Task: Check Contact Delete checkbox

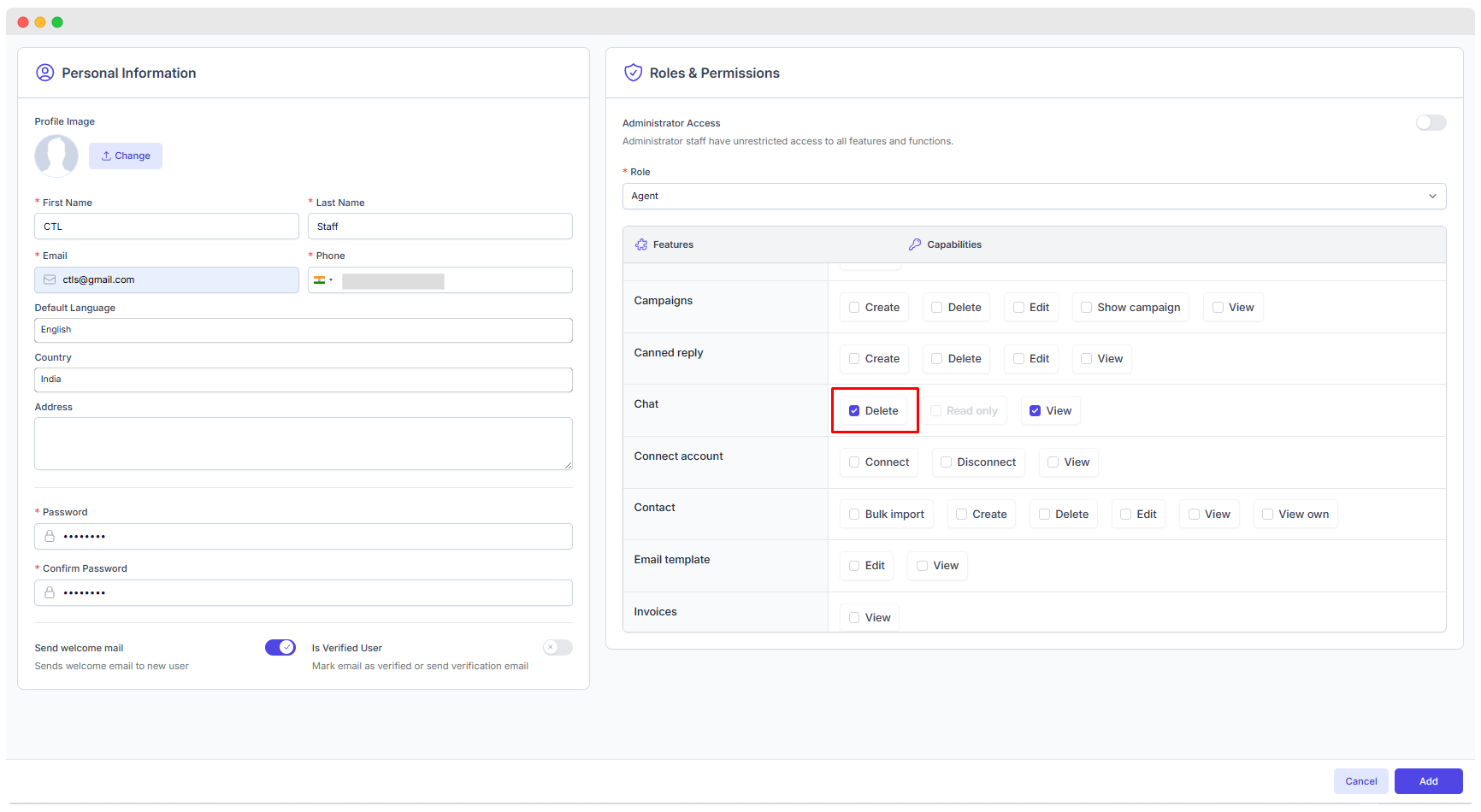Action: pyautogui.click(x=1044, y=515)
